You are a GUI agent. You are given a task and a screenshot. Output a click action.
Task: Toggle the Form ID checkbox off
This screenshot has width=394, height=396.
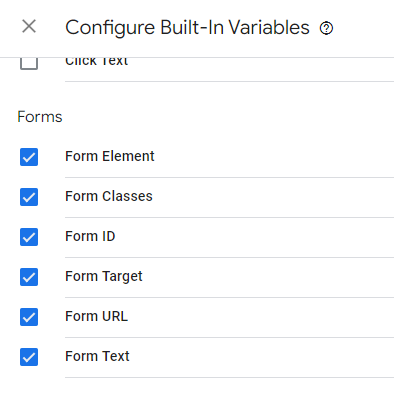[x=29, y=237]
